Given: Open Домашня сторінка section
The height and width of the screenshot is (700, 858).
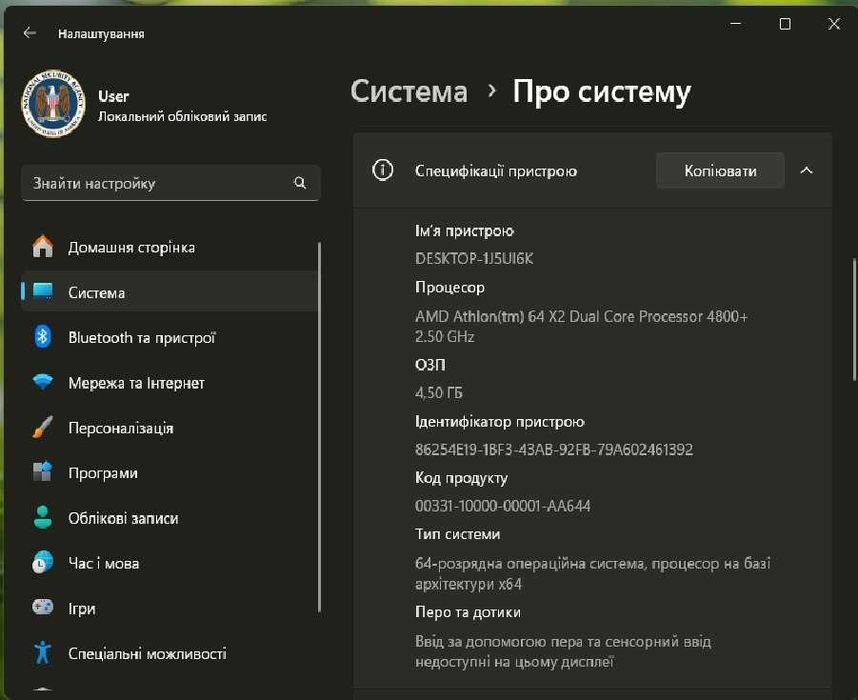Looking at the screenshot, I should tap(170, 247).
